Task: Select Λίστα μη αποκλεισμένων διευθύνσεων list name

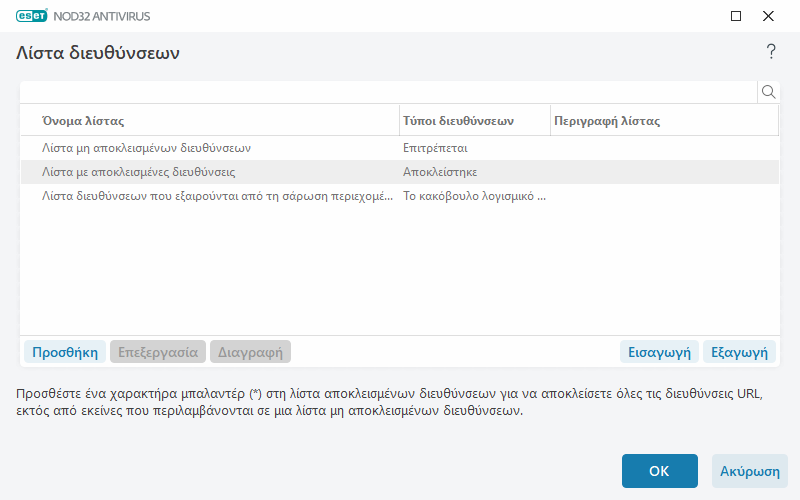Action: tap(145, 147)
